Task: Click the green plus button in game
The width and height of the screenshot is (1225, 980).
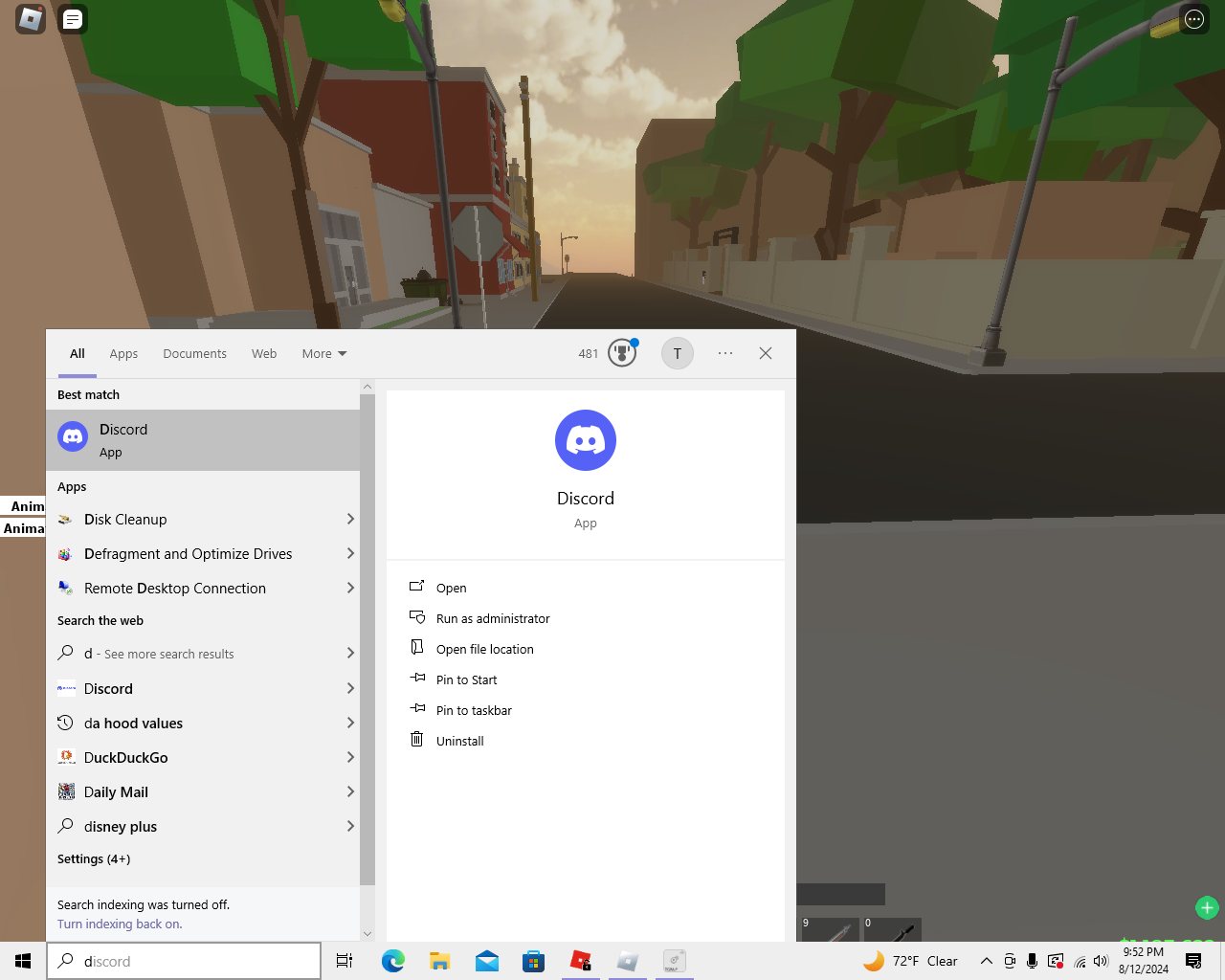Action: coord(1207,907)
